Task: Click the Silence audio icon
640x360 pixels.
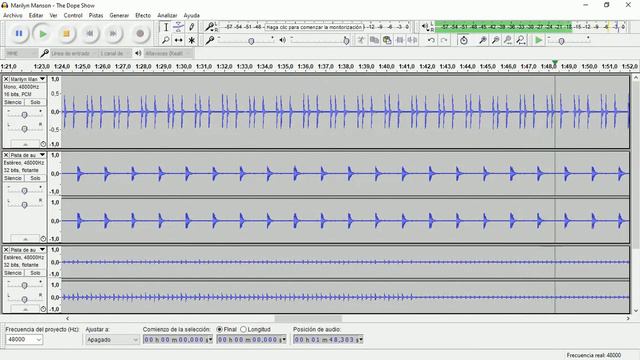Action: 413,40
